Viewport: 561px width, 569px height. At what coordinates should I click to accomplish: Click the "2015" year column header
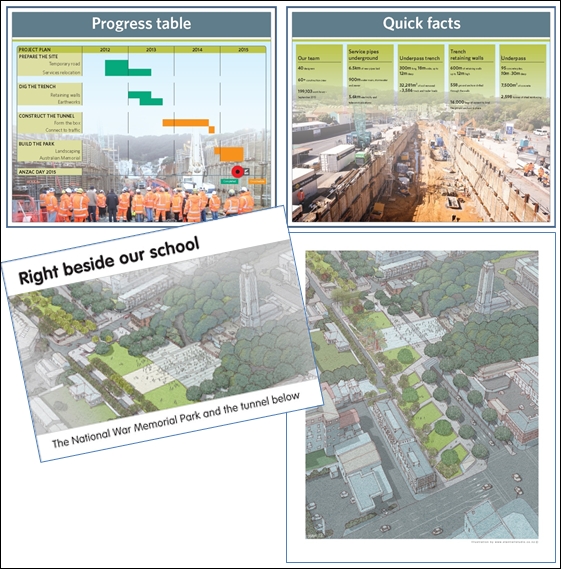243,50
